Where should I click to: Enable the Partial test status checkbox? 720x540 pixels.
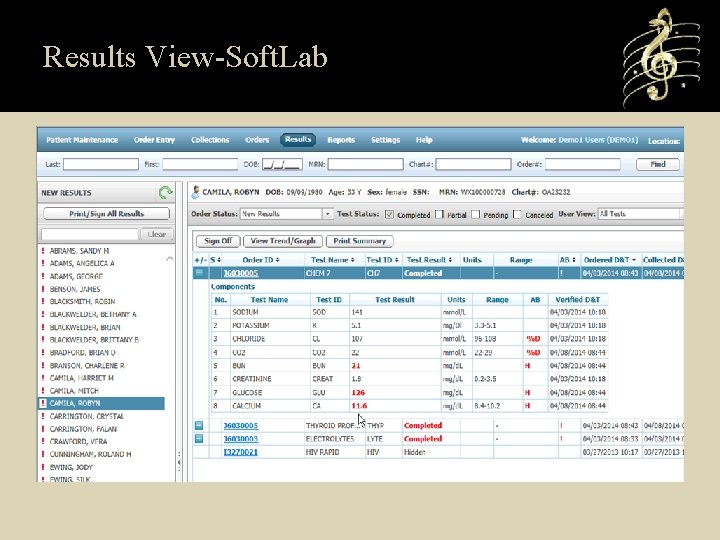tap(439, 214)
